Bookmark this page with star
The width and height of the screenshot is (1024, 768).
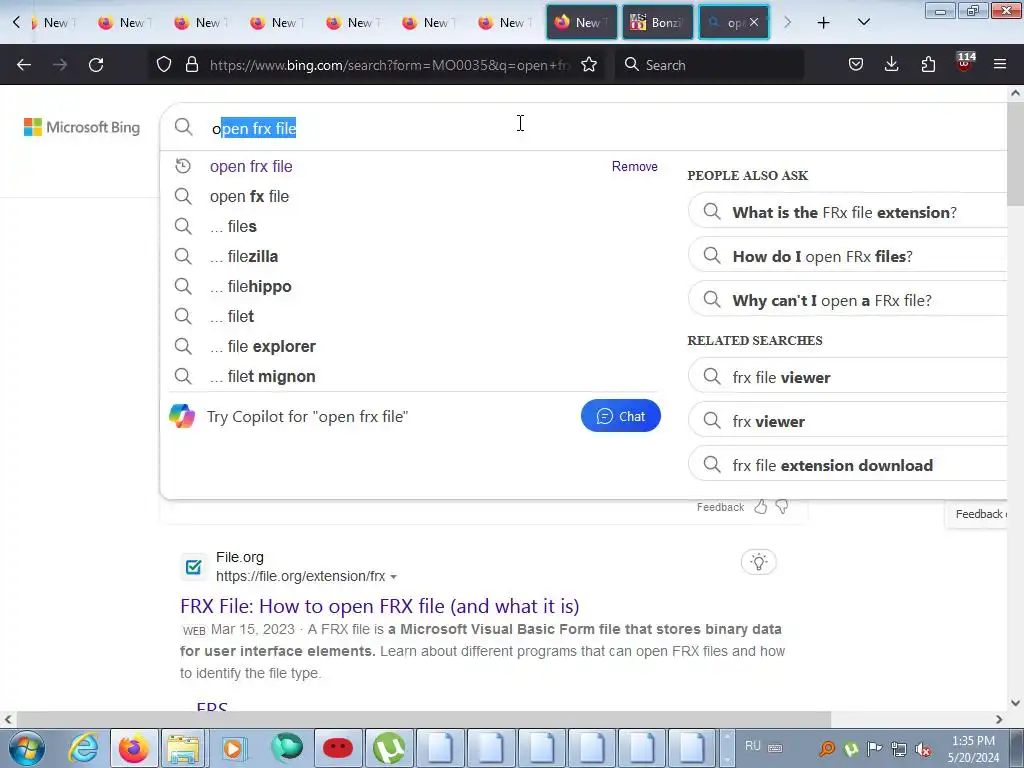(589, 65)
